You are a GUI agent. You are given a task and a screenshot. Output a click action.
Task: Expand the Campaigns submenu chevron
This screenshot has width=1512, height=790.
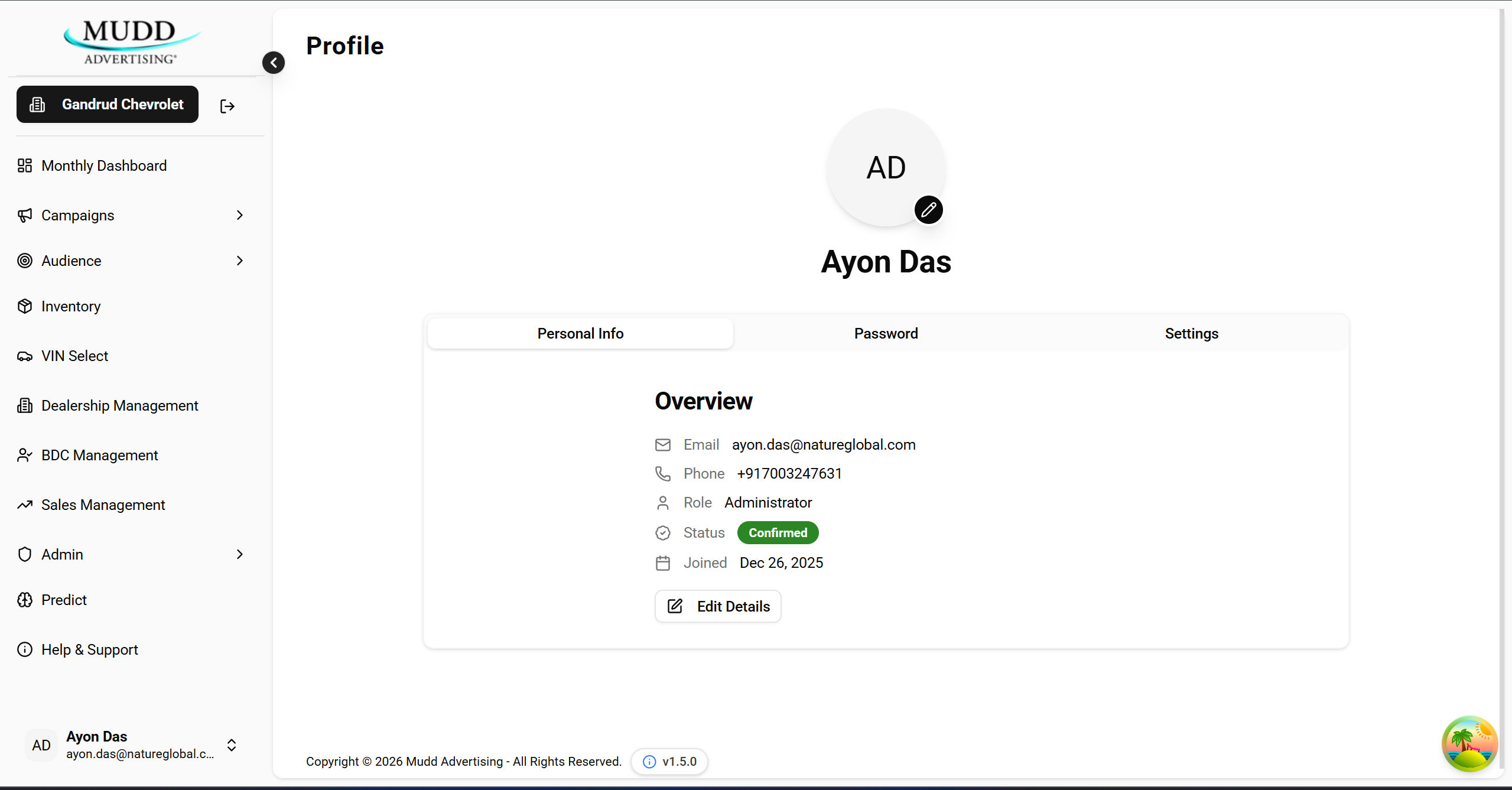point(240,215)
